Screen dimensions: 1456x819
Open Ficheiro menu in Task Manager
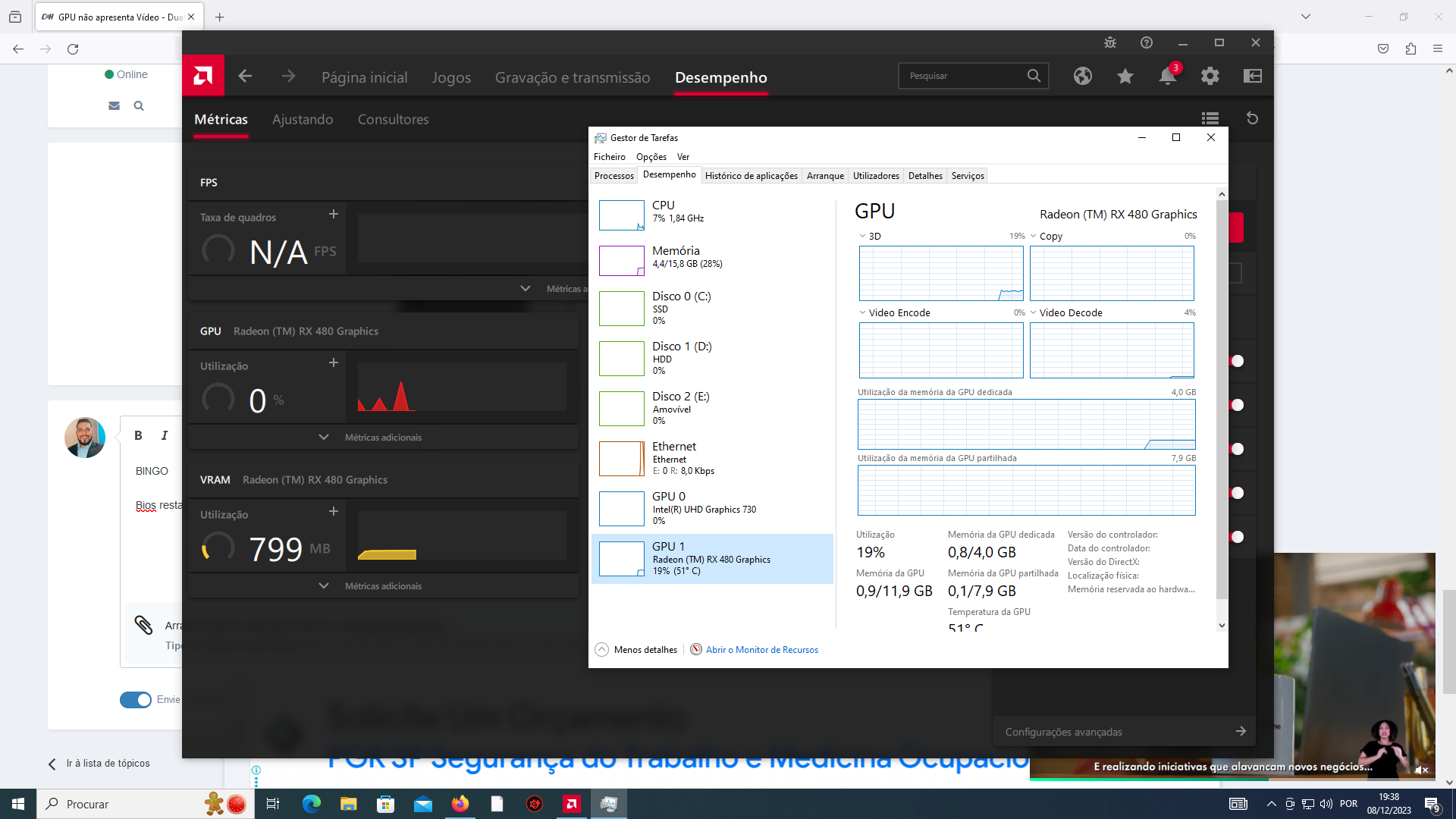[x=610, y=157]
